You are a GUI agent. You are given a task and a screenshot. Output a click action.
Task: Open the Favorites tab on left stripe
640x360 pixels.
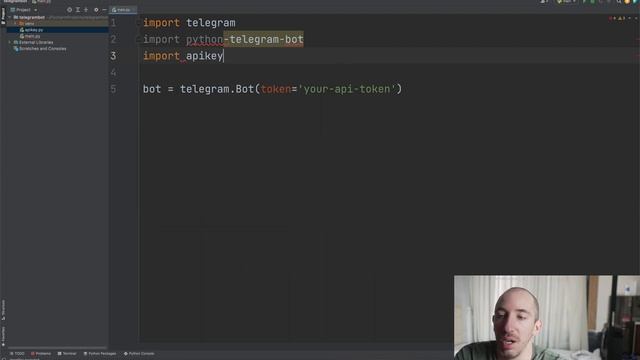click(x=3, y=337)
